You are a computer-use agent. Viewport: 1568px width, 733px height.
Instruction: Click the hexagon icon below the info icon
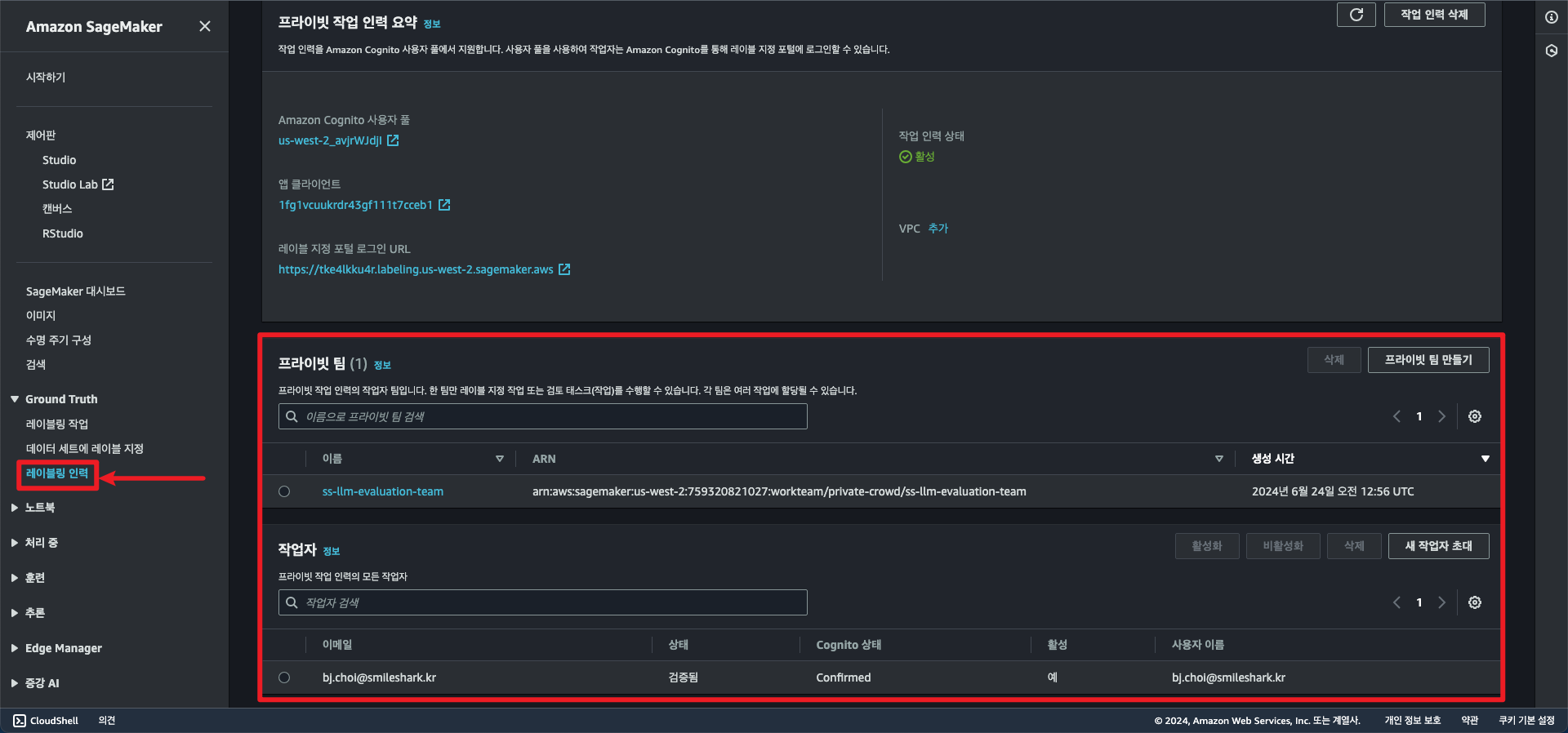[x=1552, y=51]
